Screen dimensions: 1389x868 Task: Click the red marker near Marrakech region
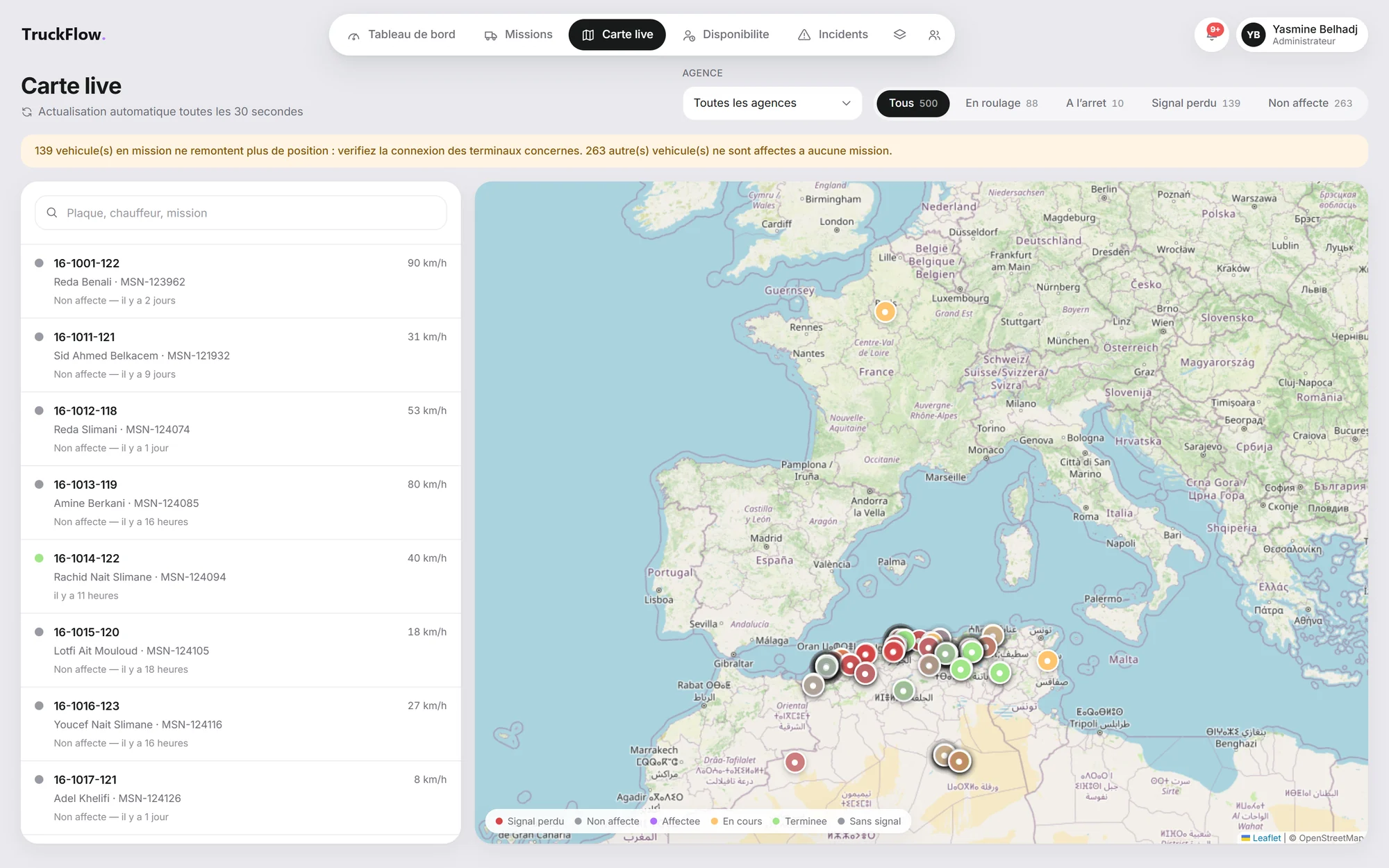[795, 762]
